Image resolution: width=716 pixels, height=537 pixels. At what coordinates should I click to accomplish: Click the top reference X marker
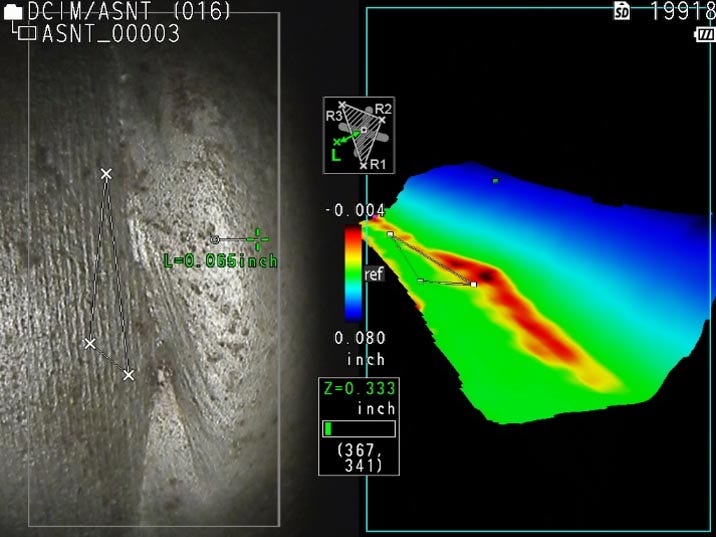(106, 174)
